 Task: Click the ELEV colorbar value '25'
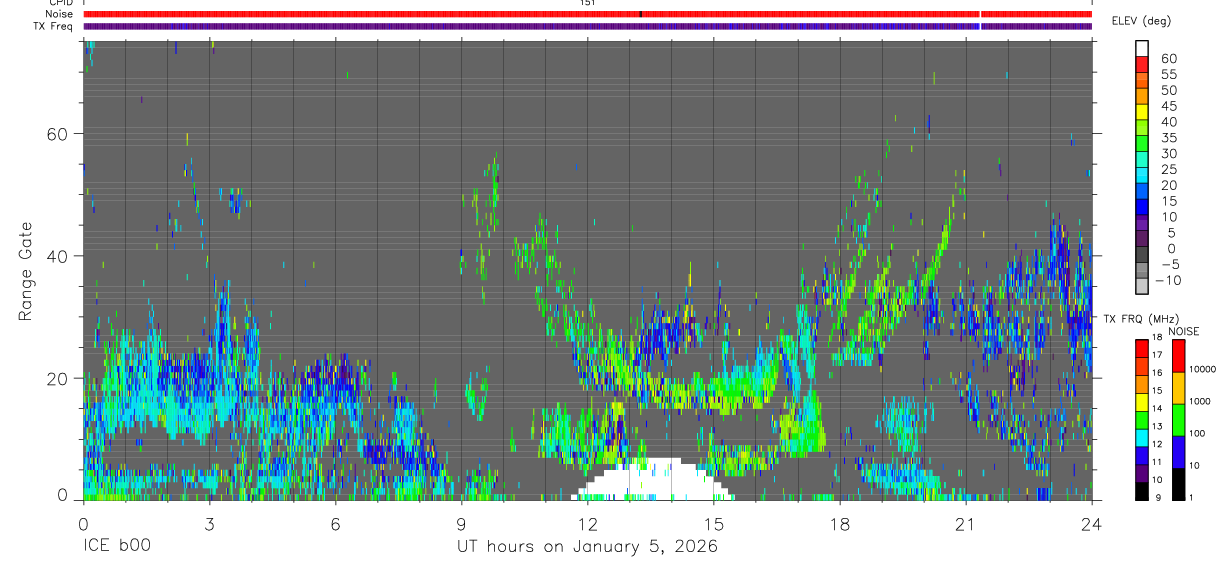coord(1169,169)
